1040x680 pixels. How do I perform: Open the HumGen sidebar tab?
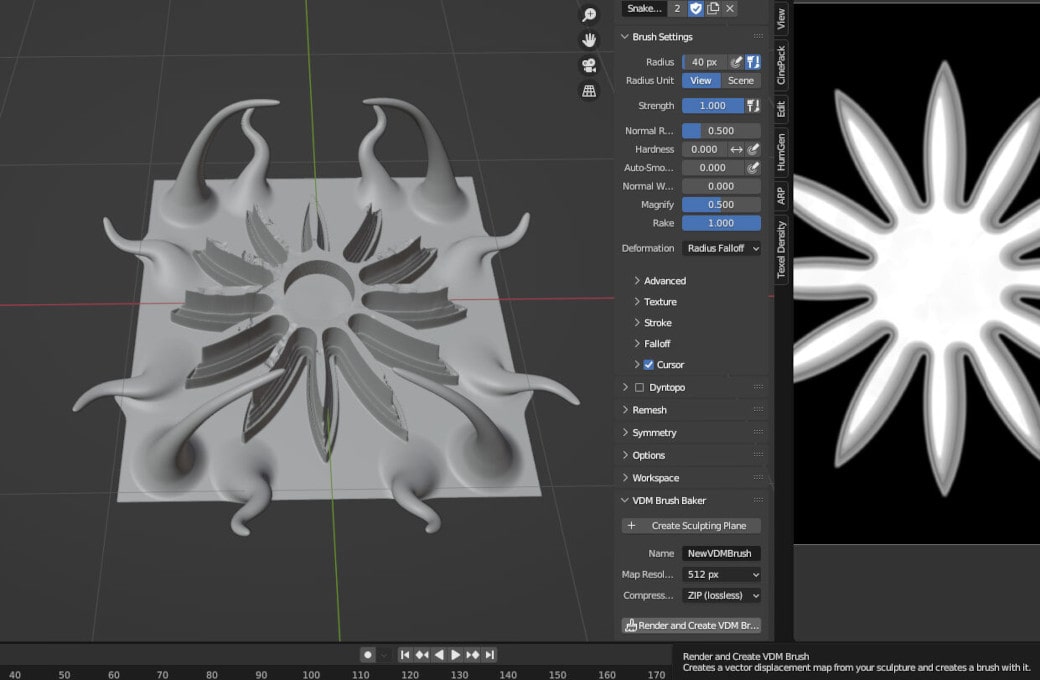(x=781, y=151)
